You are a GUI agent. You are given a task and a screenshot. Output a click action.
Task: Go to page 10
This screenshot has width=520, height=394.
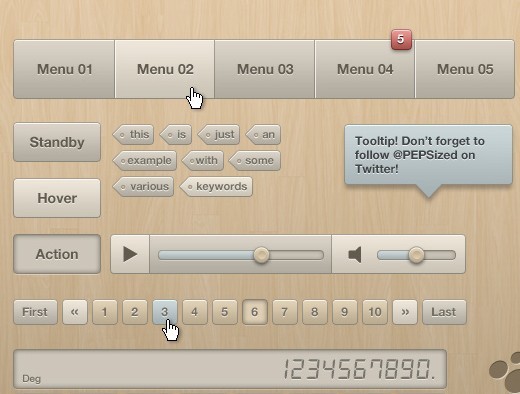(375, 312)
